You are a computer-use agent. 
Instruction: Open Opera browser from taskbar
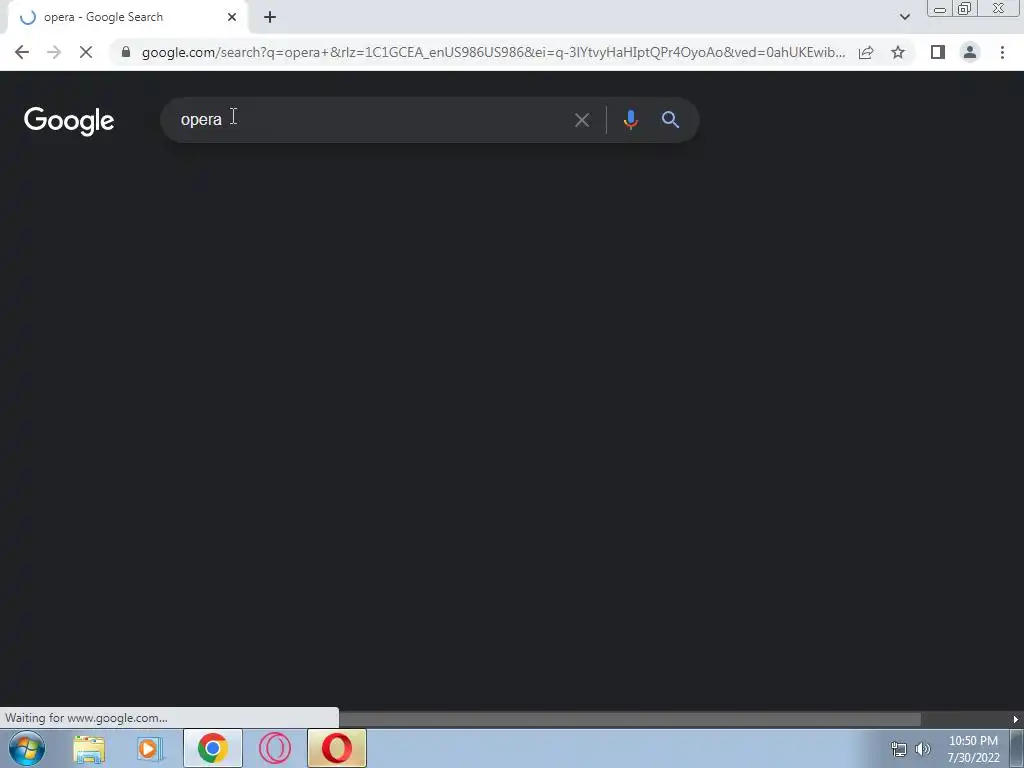[x=337, y=748]
